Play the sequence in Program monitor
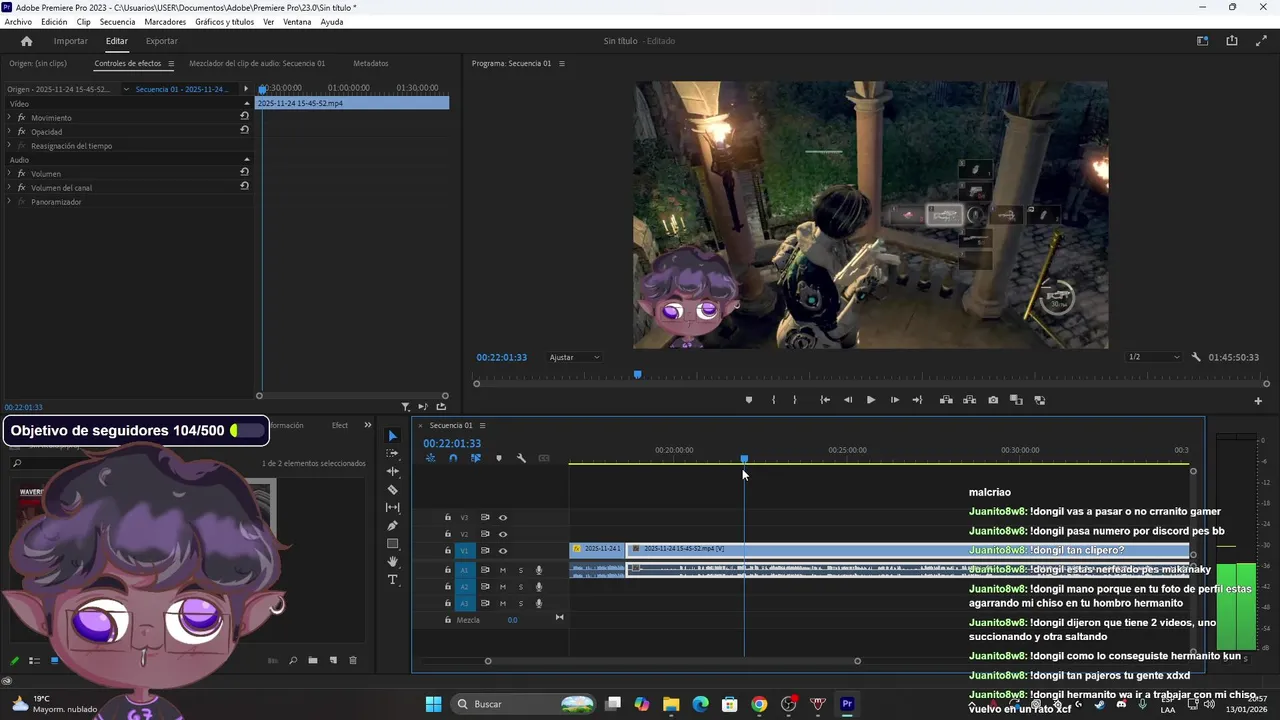The height and width of the screenshot is (720, 1280). [871, 400]
